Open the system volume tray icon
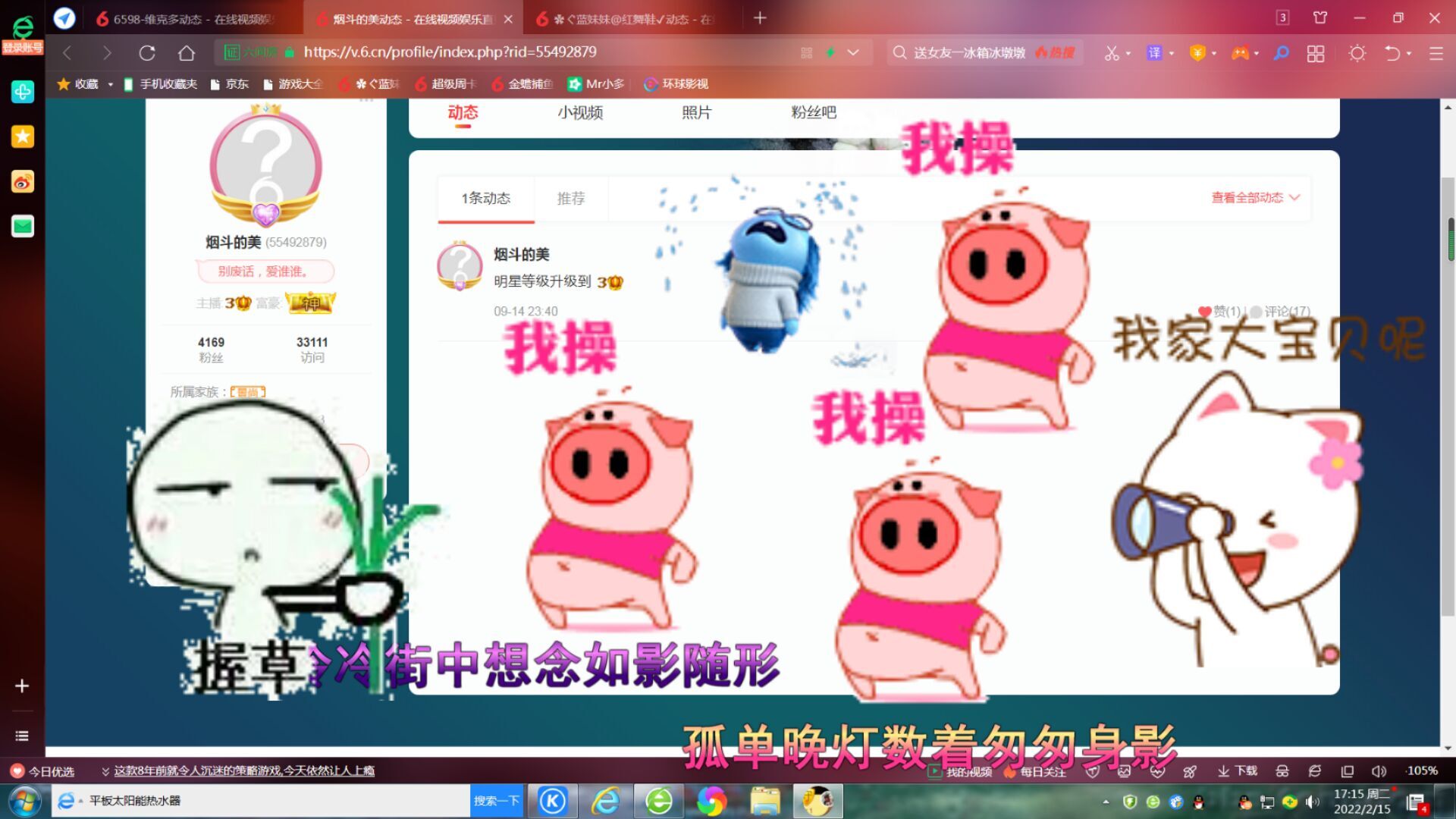1456x819 pixels. (x=1312, y=802)
